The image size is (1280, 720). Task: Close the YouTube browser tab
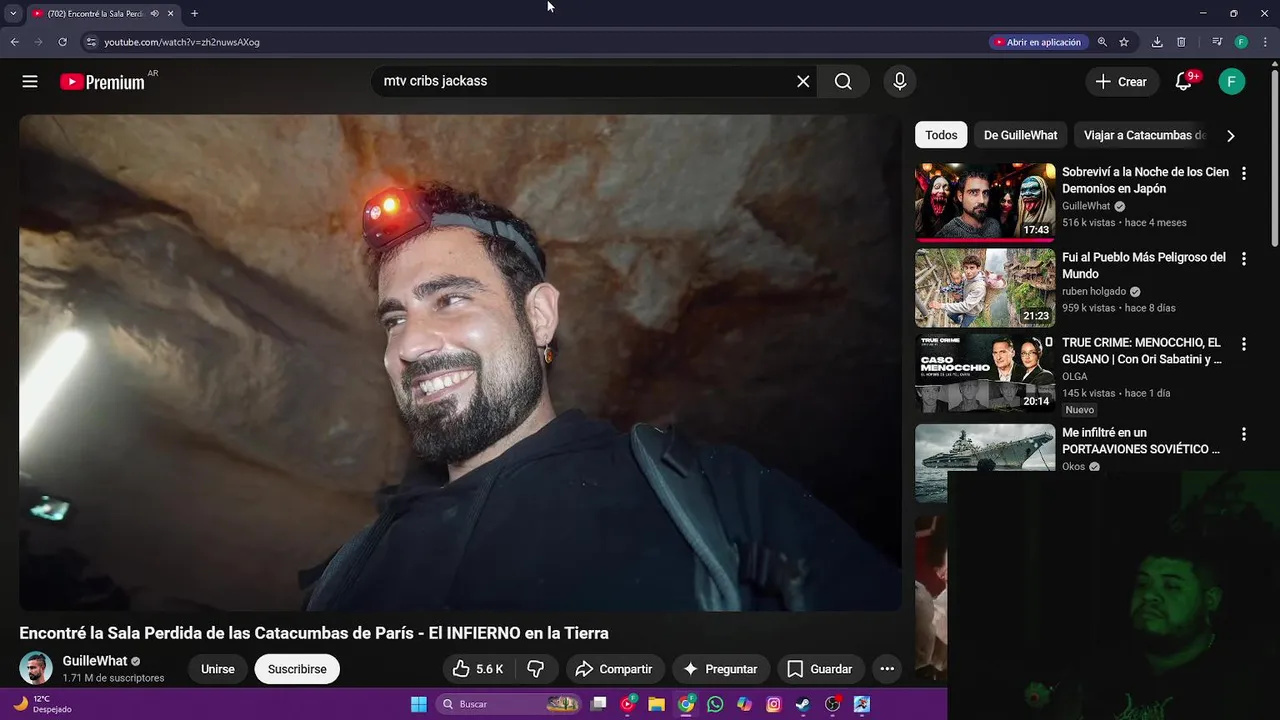coord(171,14)
